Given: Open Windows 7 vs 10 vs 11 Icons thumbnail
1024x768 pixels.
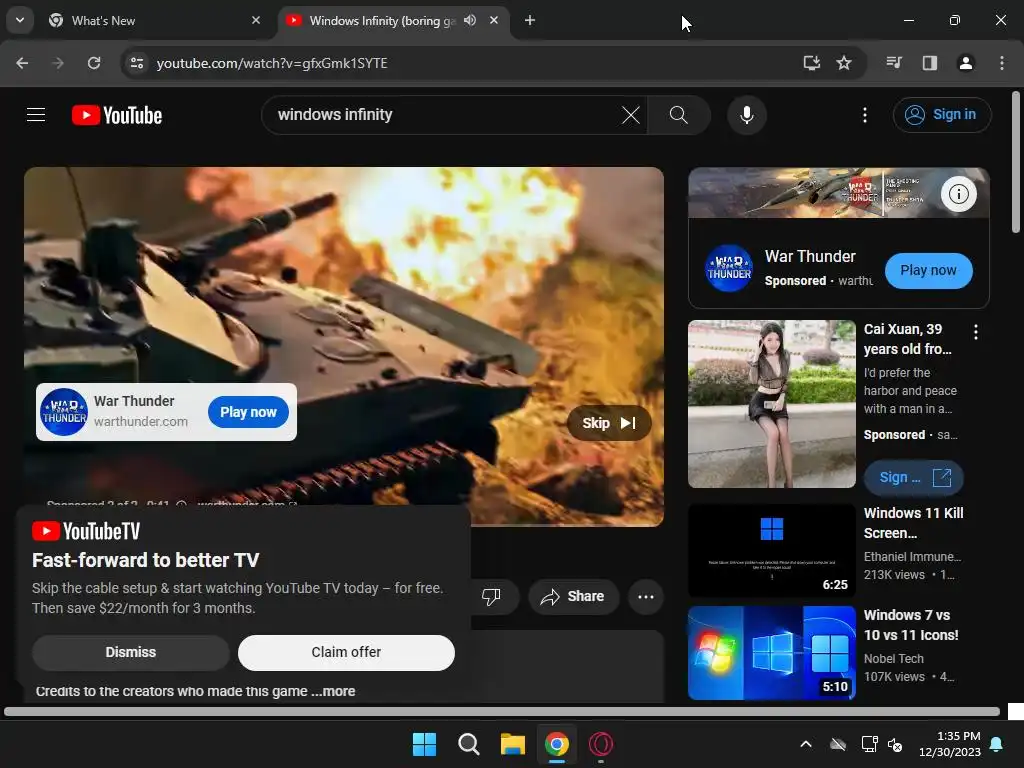Looking at the screenshot, I should 772,653.
